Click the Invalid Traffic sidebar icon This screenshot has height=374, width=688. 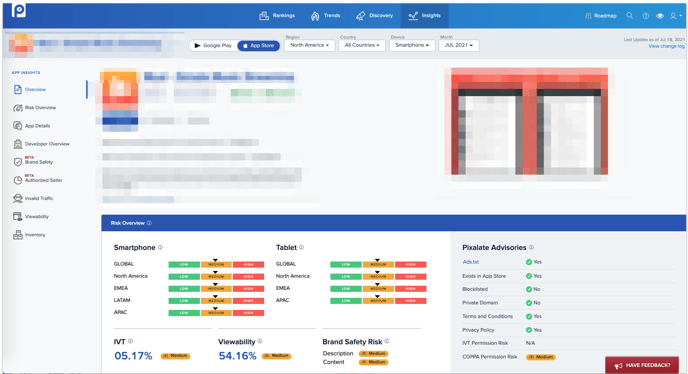tap(18, 198)
